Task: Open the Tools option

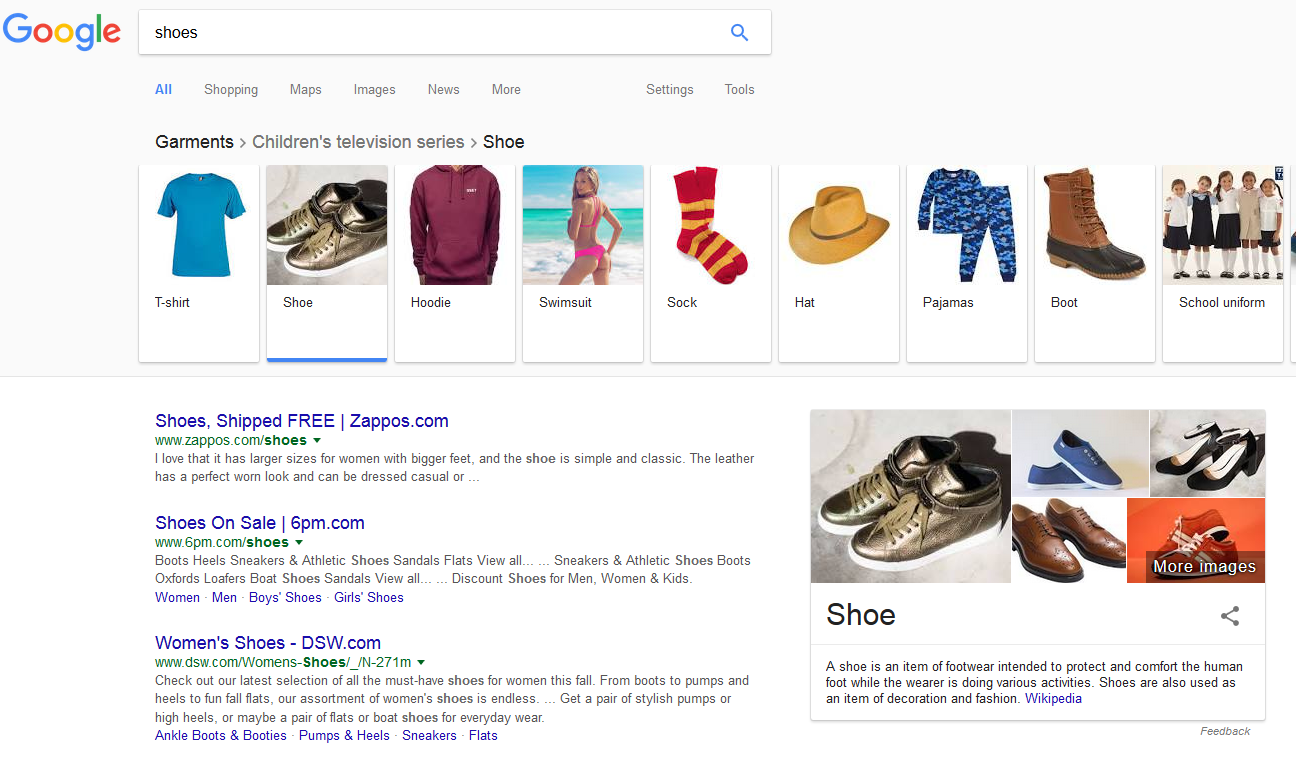Action: [739, 89]
